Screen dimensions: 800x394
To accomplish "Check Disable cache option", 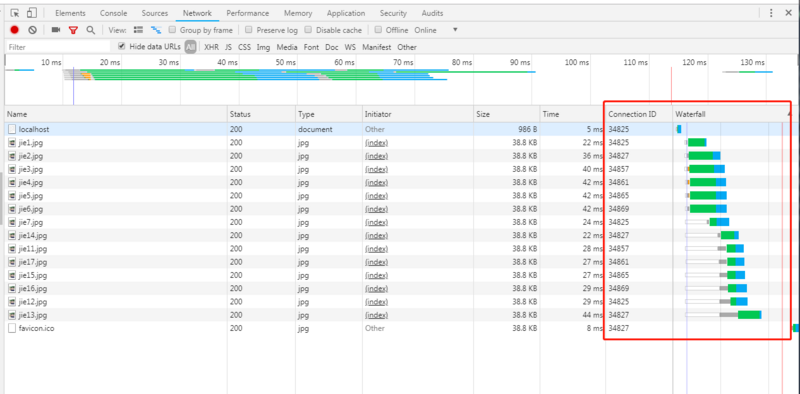I will [308, 30].
